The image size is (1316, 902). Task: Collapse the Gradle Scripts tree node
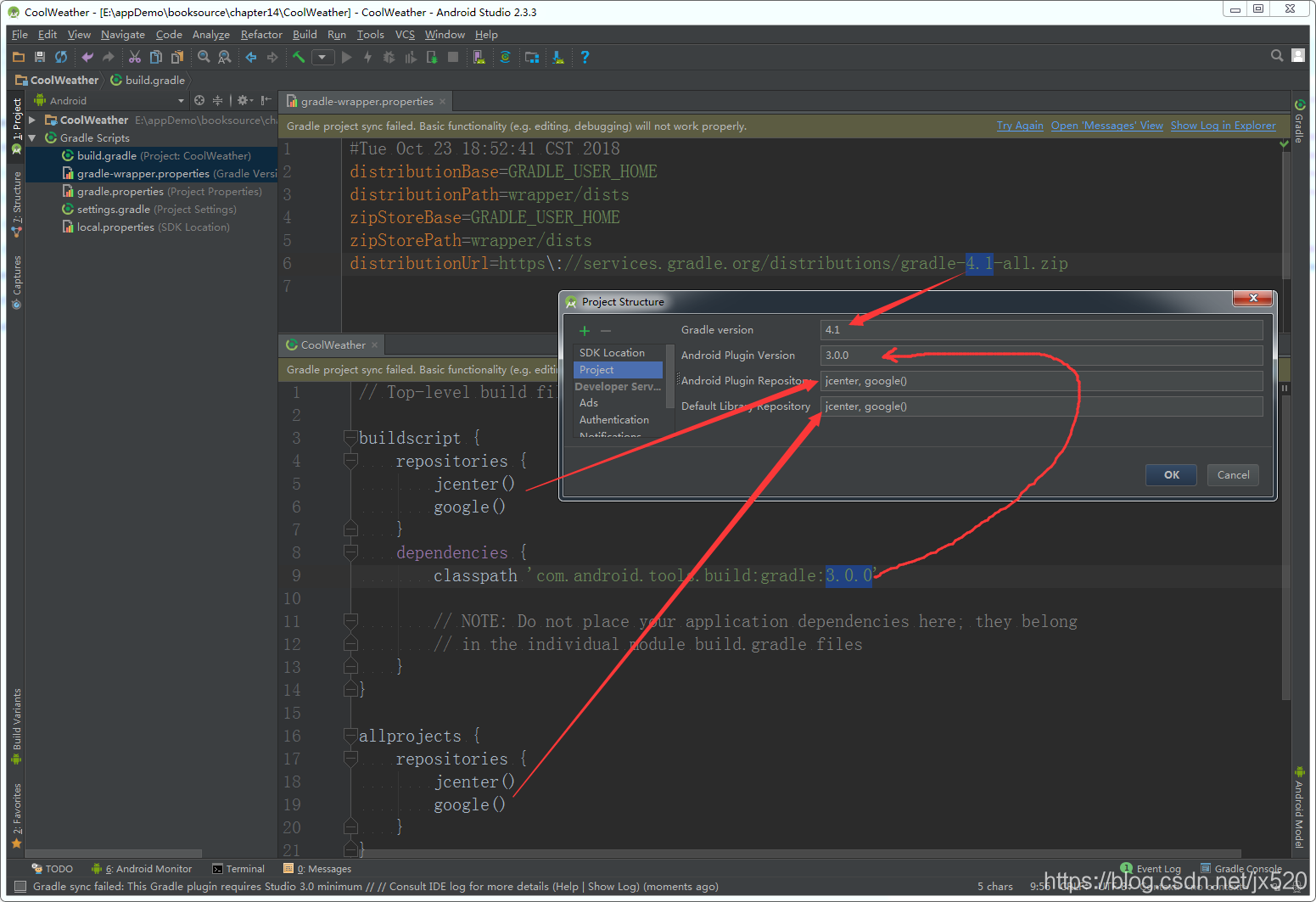(x=32, y=137)
